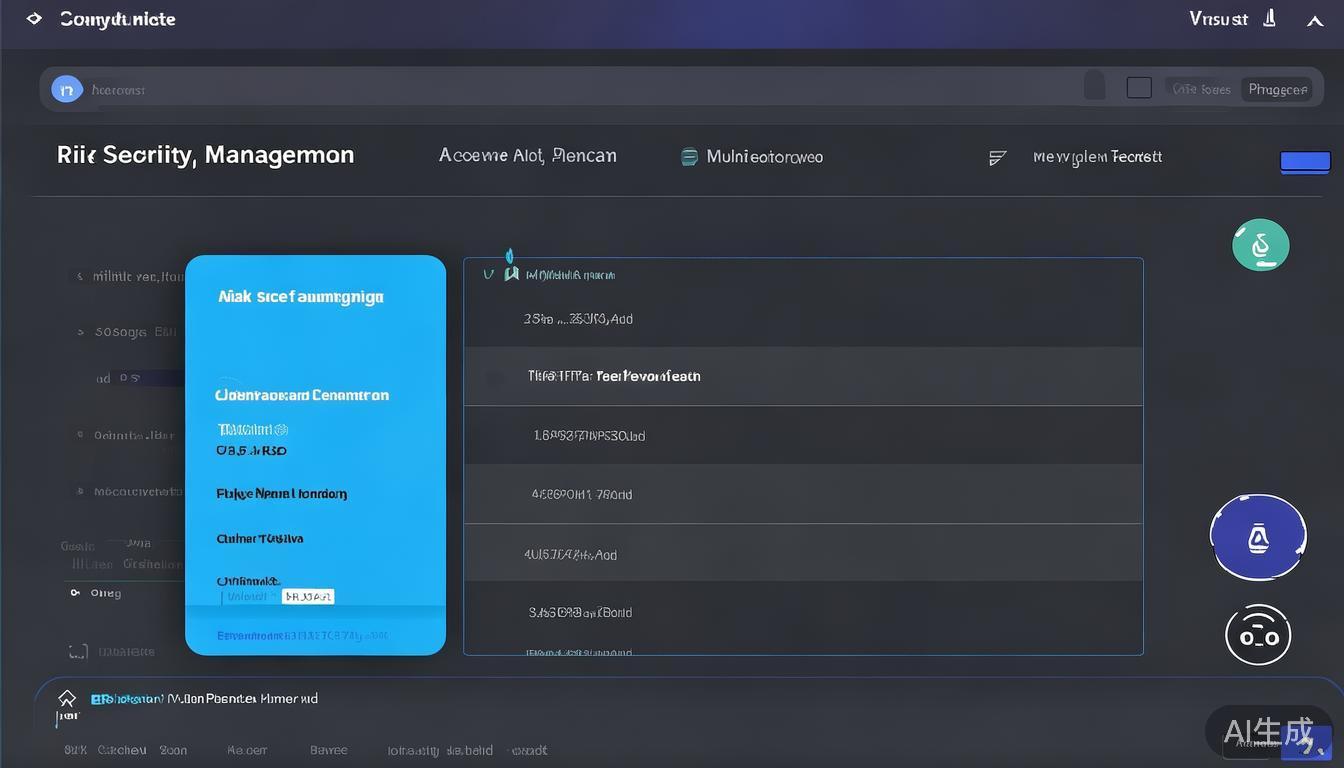1344x768 pixels.
Task: Click the large blue circular action icon
Action: tap(1258, 538)
